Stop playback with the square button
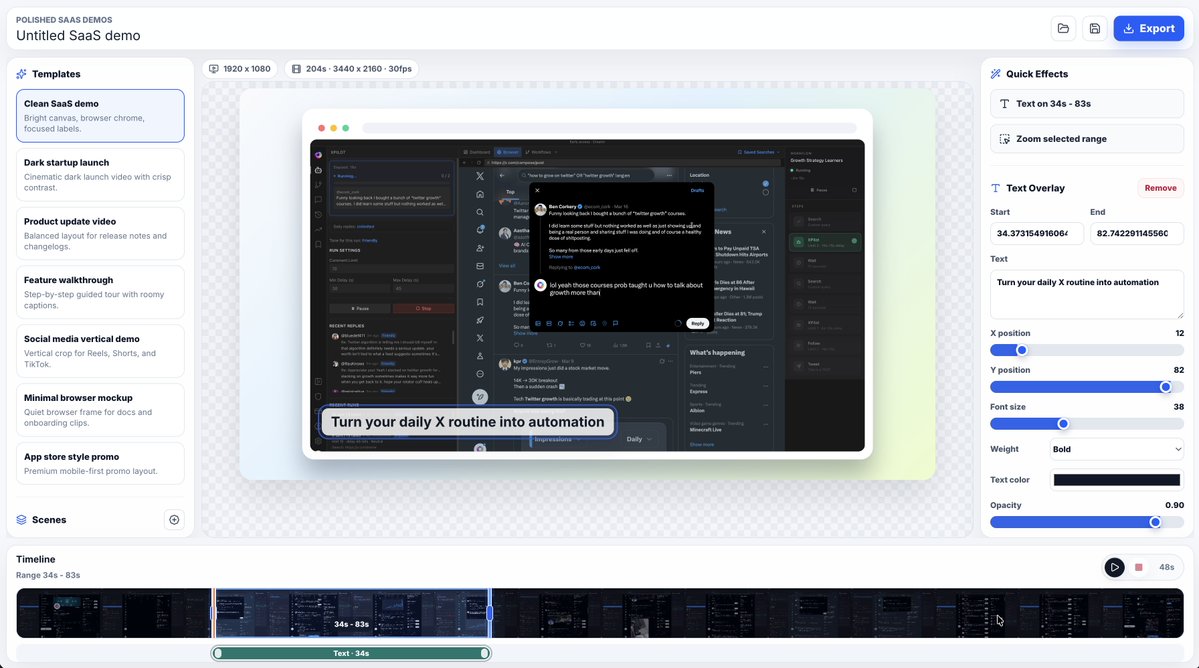1199x668 pixels. [1139, 567]
